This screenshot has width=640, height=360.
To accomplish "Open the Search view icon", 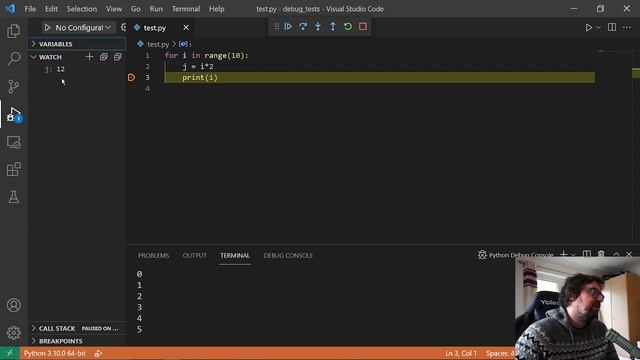I will coord(13,58).
